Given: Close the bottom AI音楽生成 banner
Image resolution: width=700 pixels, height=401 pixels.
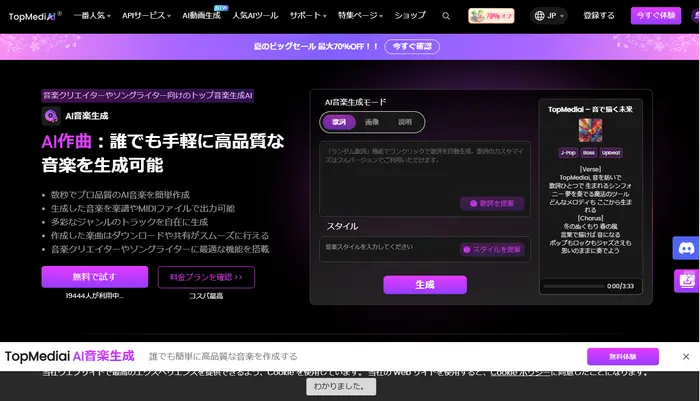Looking at the screenshot, I should 686,356.
